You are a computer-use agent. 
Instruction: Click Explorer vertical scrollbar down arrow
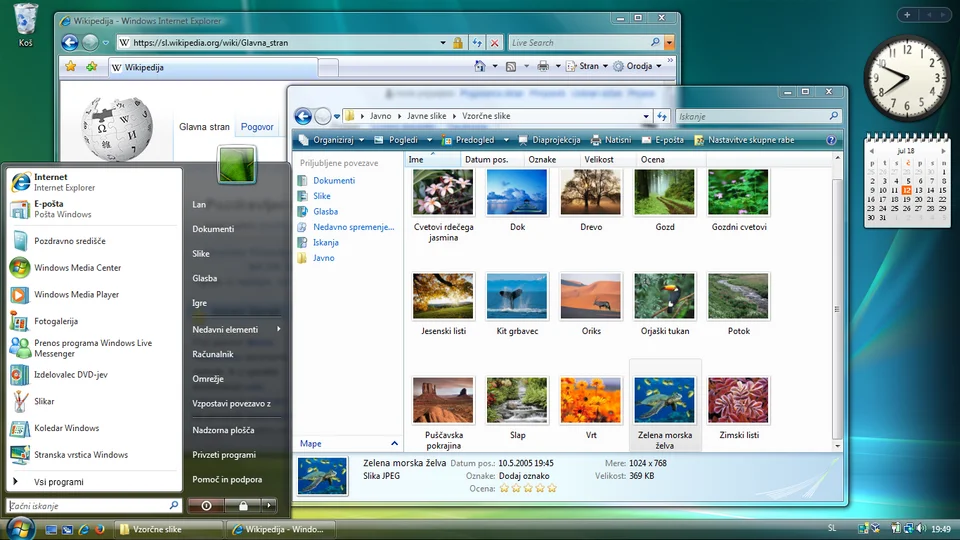tap(838, 446)
